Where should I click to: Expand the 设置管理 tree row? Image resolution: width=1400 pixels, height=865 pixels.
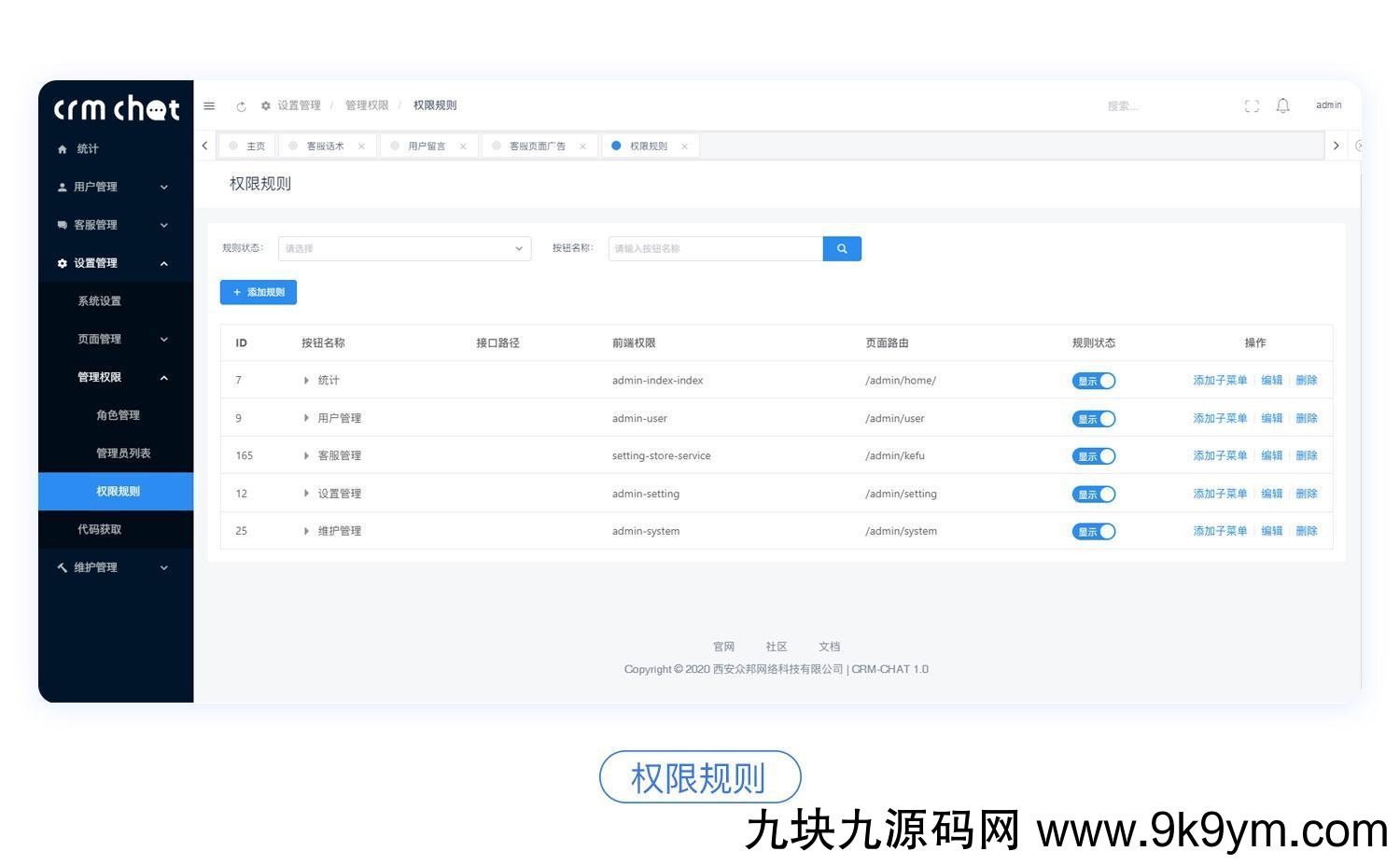(306, 494)
